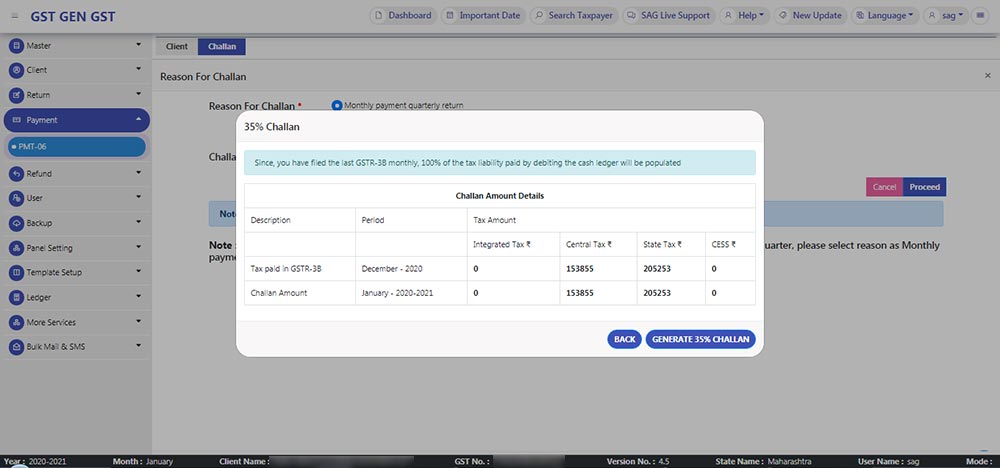Select Monthly payment quarterly return radio
Screen dimensions: 1000x468
337,105
